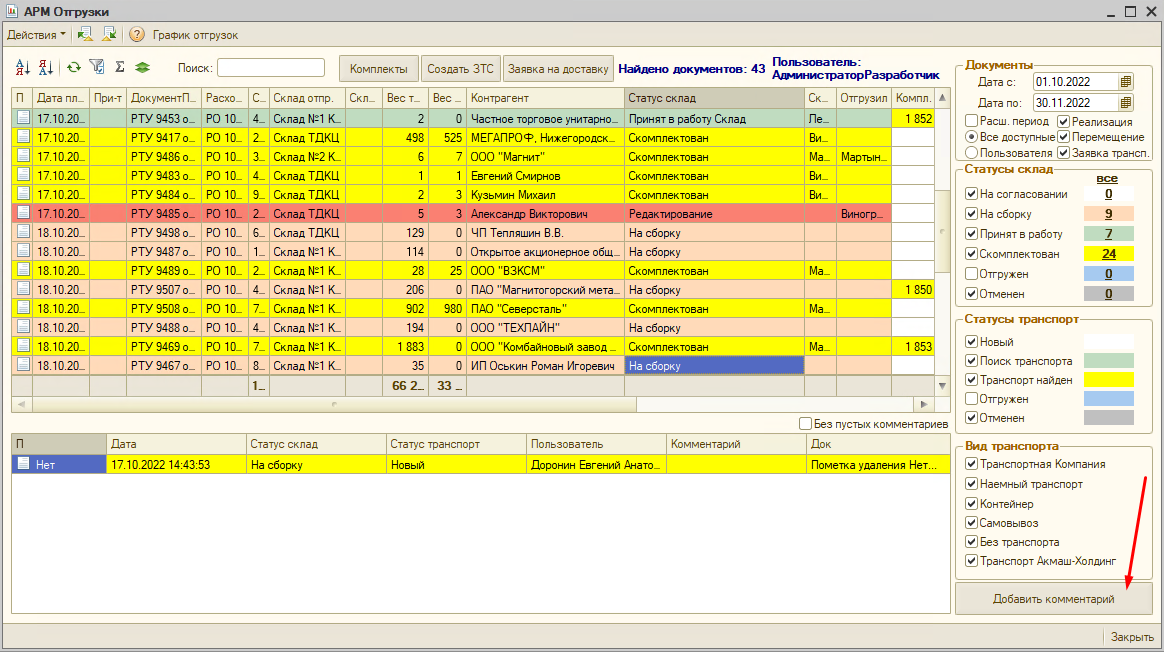Click the Дата с date field
Image resolution: width=1164 pixels, height=652 pixels.
tap(1076, 82)
